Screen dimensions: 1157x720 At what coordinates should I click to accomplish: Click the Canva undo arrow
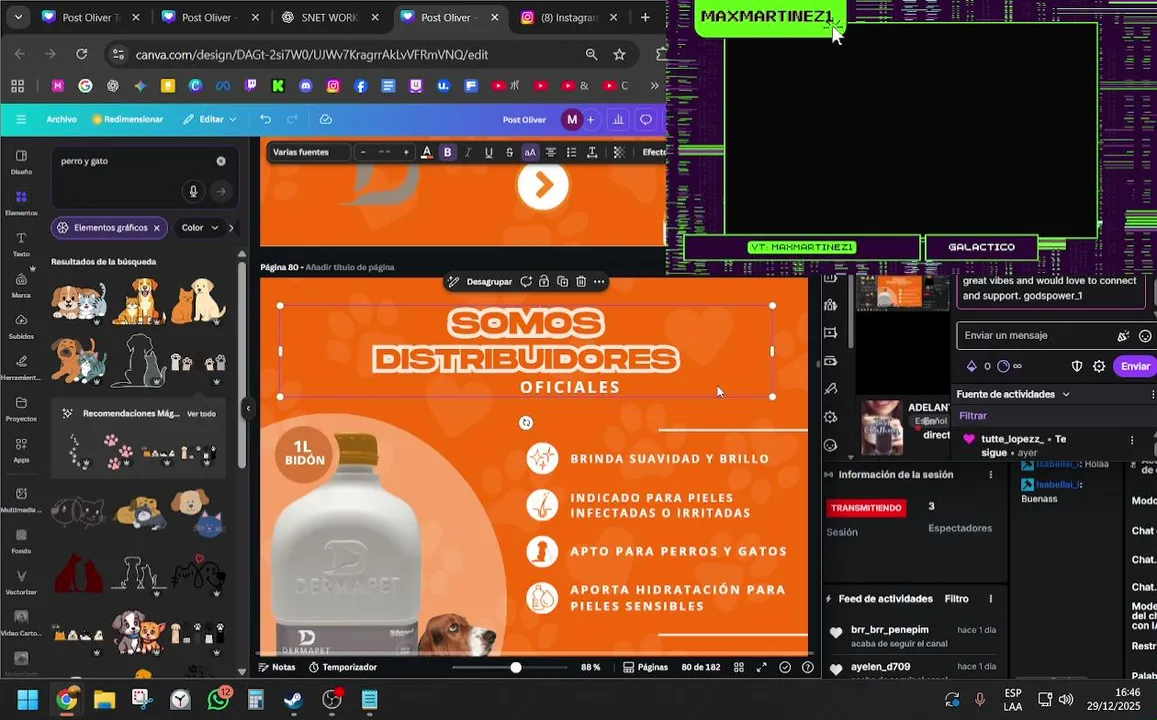coord(266,120)
